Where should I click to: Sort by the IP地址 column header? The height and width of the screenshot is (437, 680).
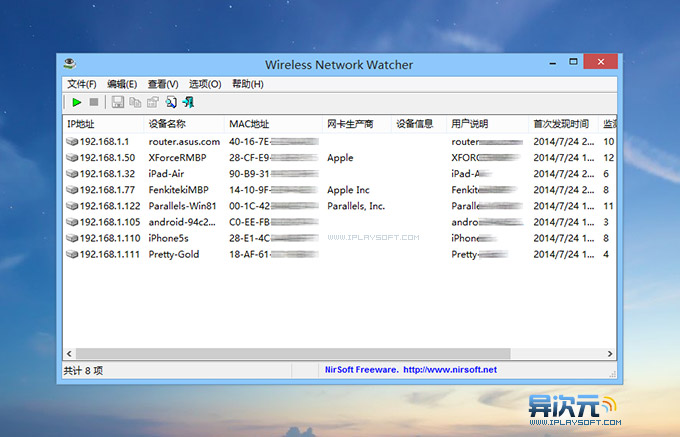tap(103, 124)
